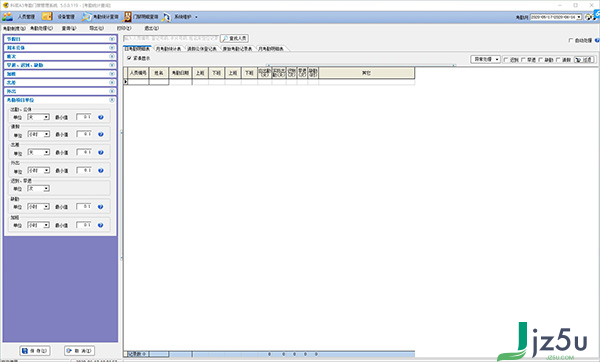Focus the 加班 minimum value field
Viewport: 600px width, 362px height.
84,225
